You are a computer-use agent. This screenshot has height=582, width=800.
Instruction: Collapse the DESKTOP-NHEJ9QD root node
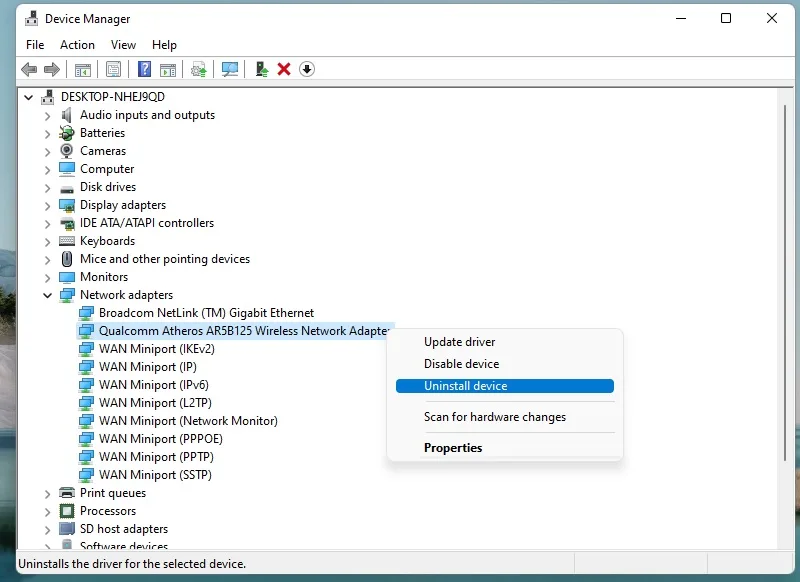click(x=29, y=97)
